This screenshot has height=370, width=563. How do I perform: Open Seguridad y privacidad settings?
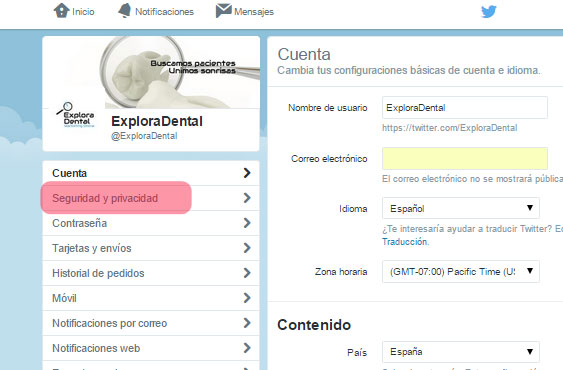click(151, 198)
